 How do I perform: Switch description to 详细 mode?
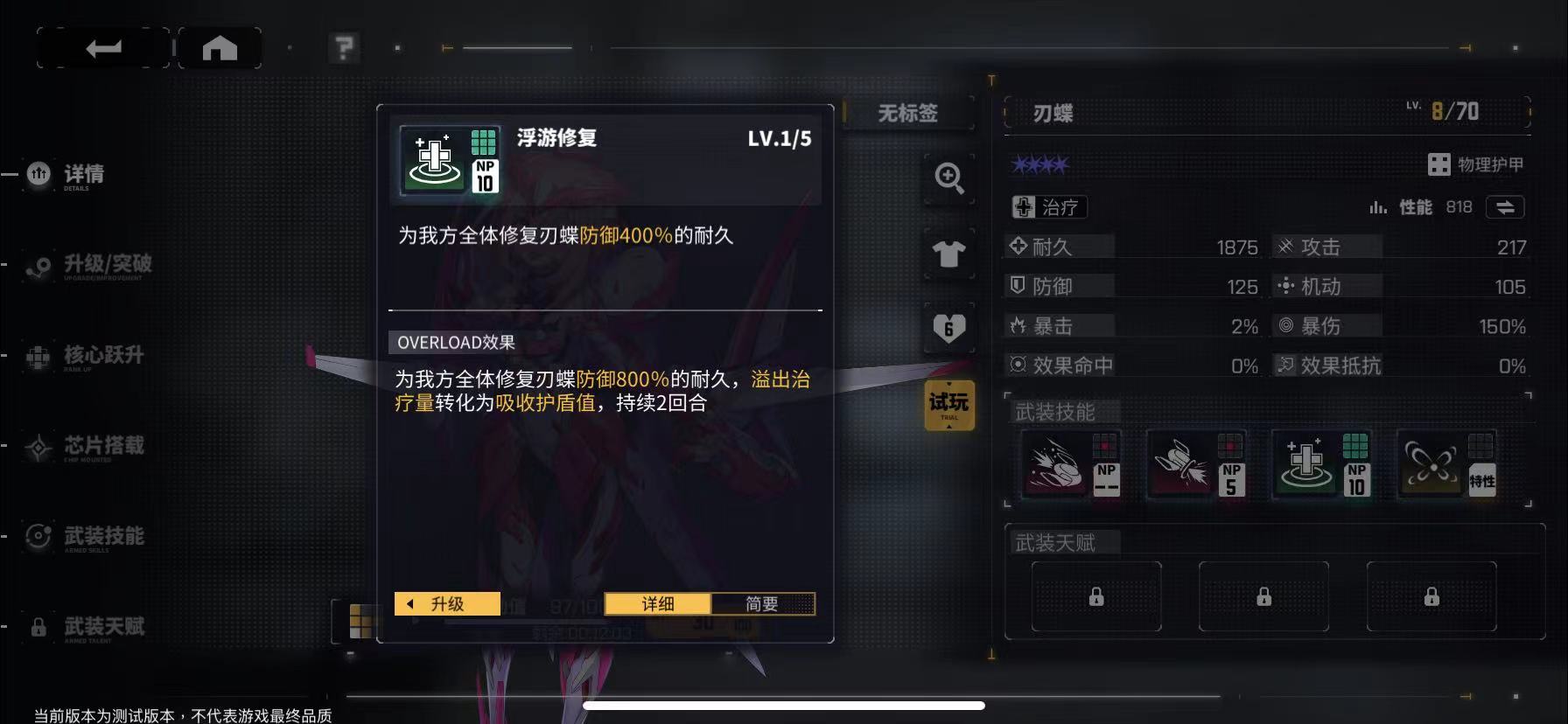(658, 604)
